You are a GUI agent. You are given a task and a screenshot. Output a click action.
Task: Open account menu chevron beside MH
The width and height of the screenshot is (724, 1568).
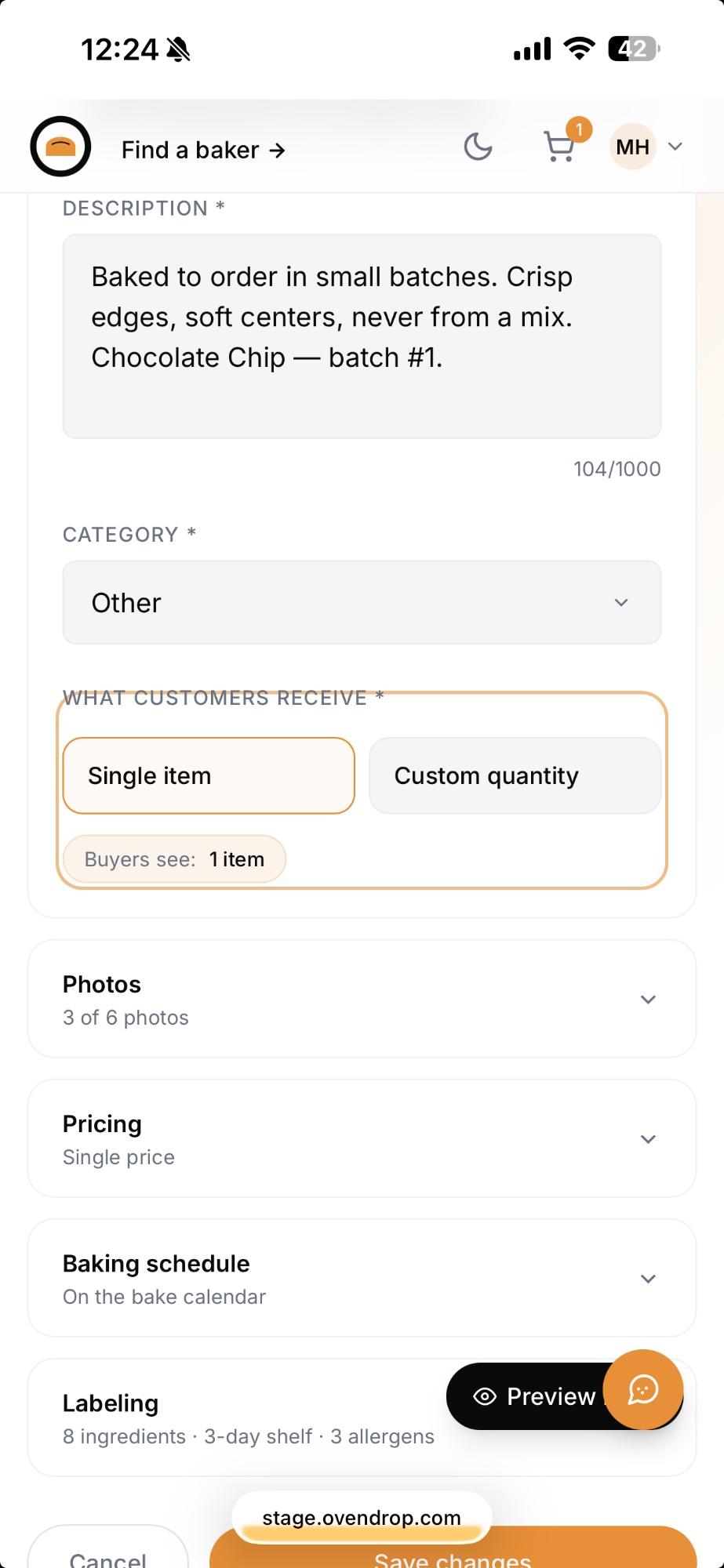(x=675, y=147)
